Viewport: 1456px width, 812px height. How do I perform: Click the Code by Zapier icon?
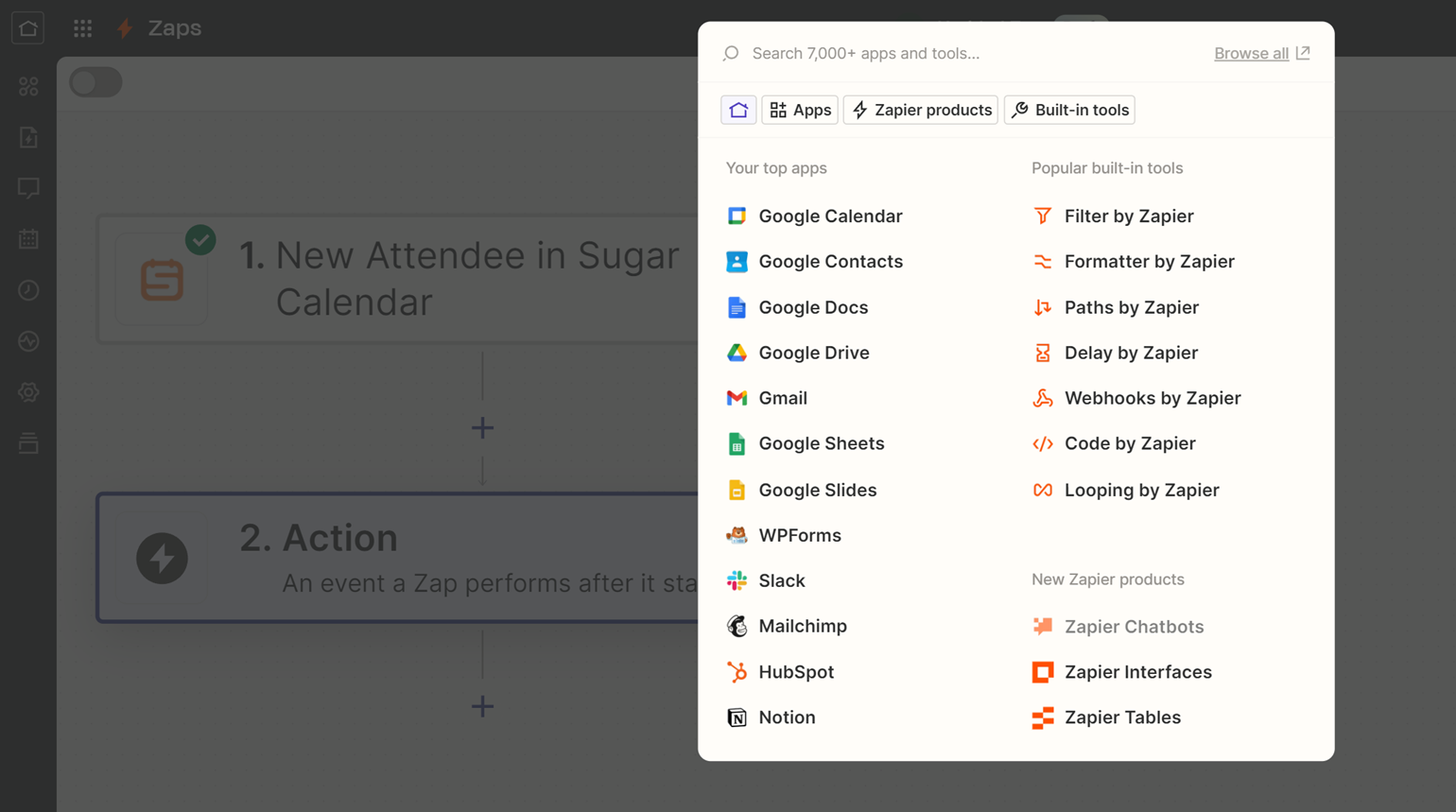1043,443
